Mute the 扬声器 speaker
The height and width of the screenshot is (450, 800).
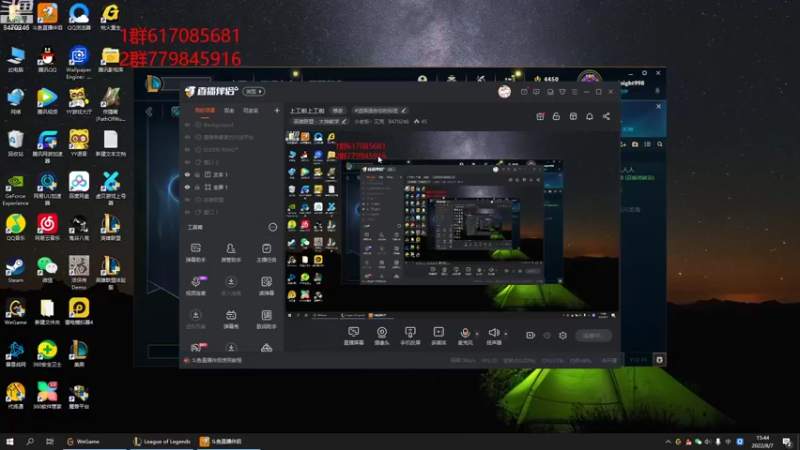point(493,336)
